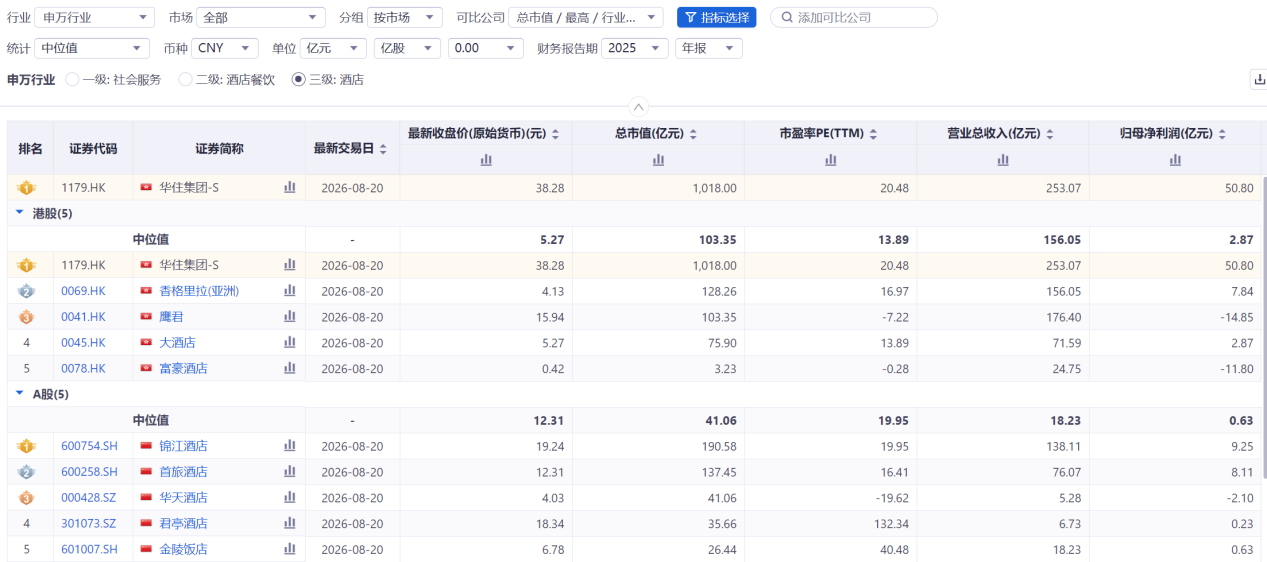Open 0041.HK stock code link
Viewport: 1267px width, 562px height.
[83, 317]
